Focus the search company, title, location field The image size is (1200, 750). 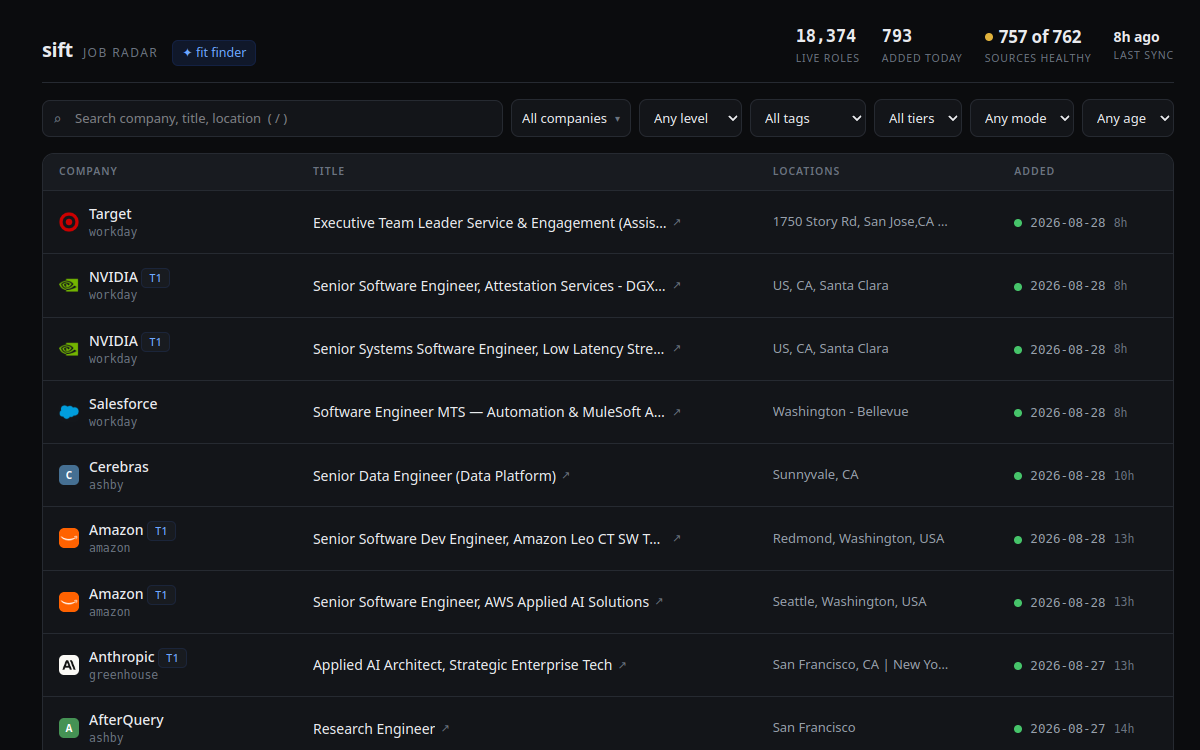[272, 118]
